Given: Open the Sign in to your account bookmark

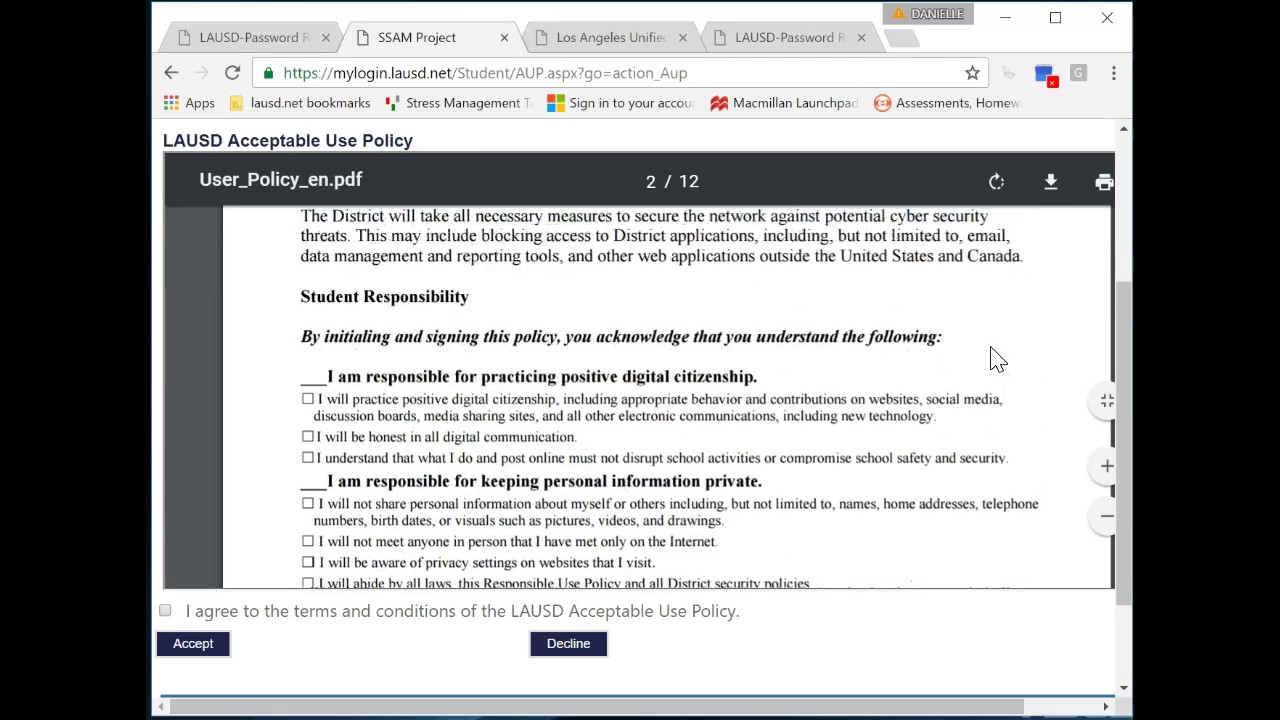Looking at the screenshot, I should 620,103.
